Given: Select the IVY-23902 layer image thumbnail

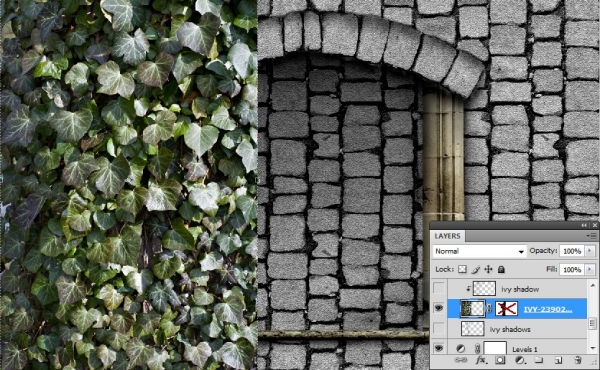Looking at the screenshot, I should (x=473, y=308).
